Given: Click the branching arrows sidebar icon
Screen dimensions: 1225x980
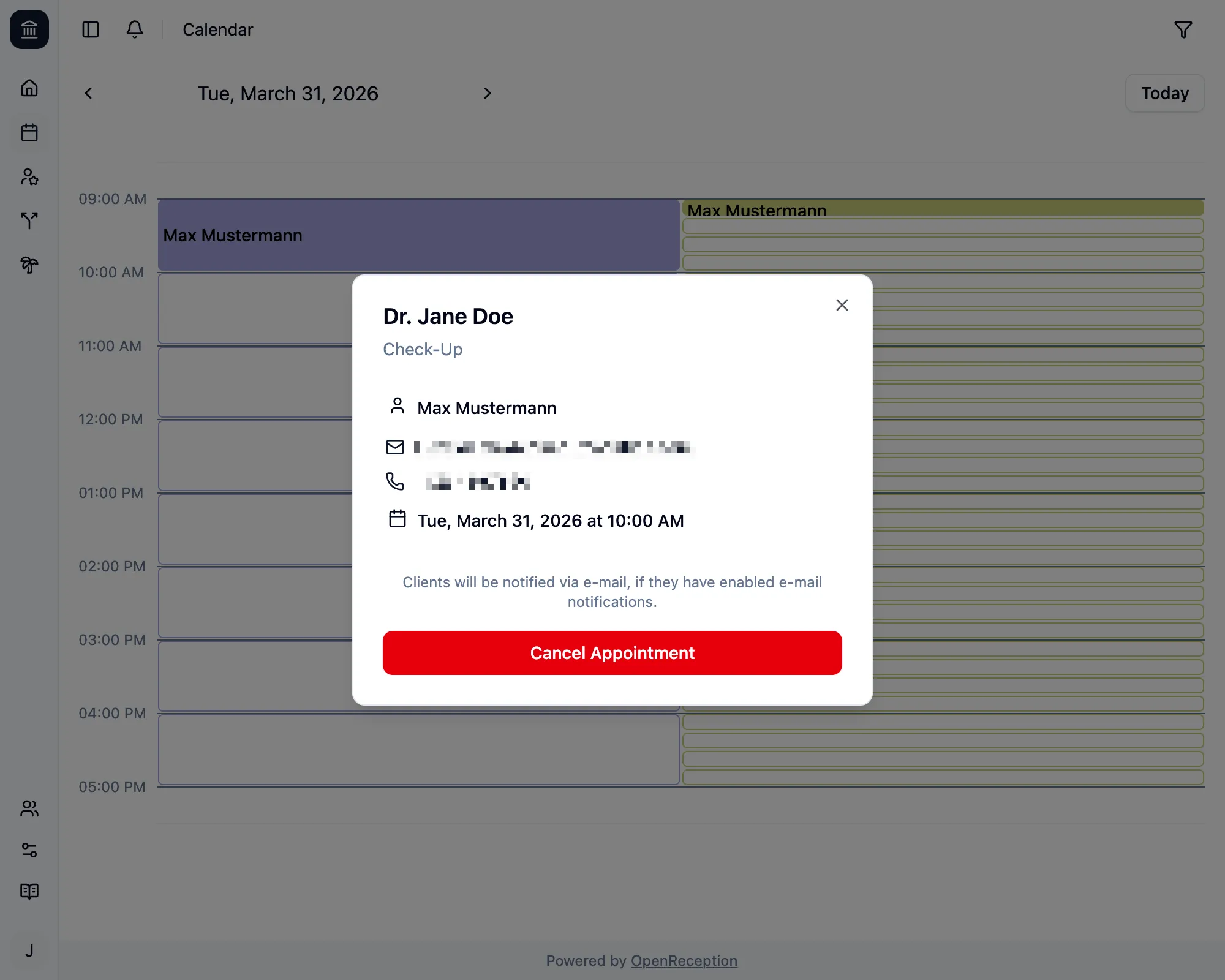Looking at the screenshot, I should [29, 221].
